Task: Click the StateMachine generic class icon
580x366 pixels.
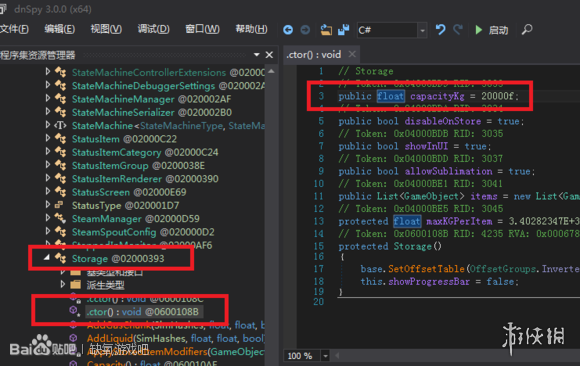Action: [61, 125]
